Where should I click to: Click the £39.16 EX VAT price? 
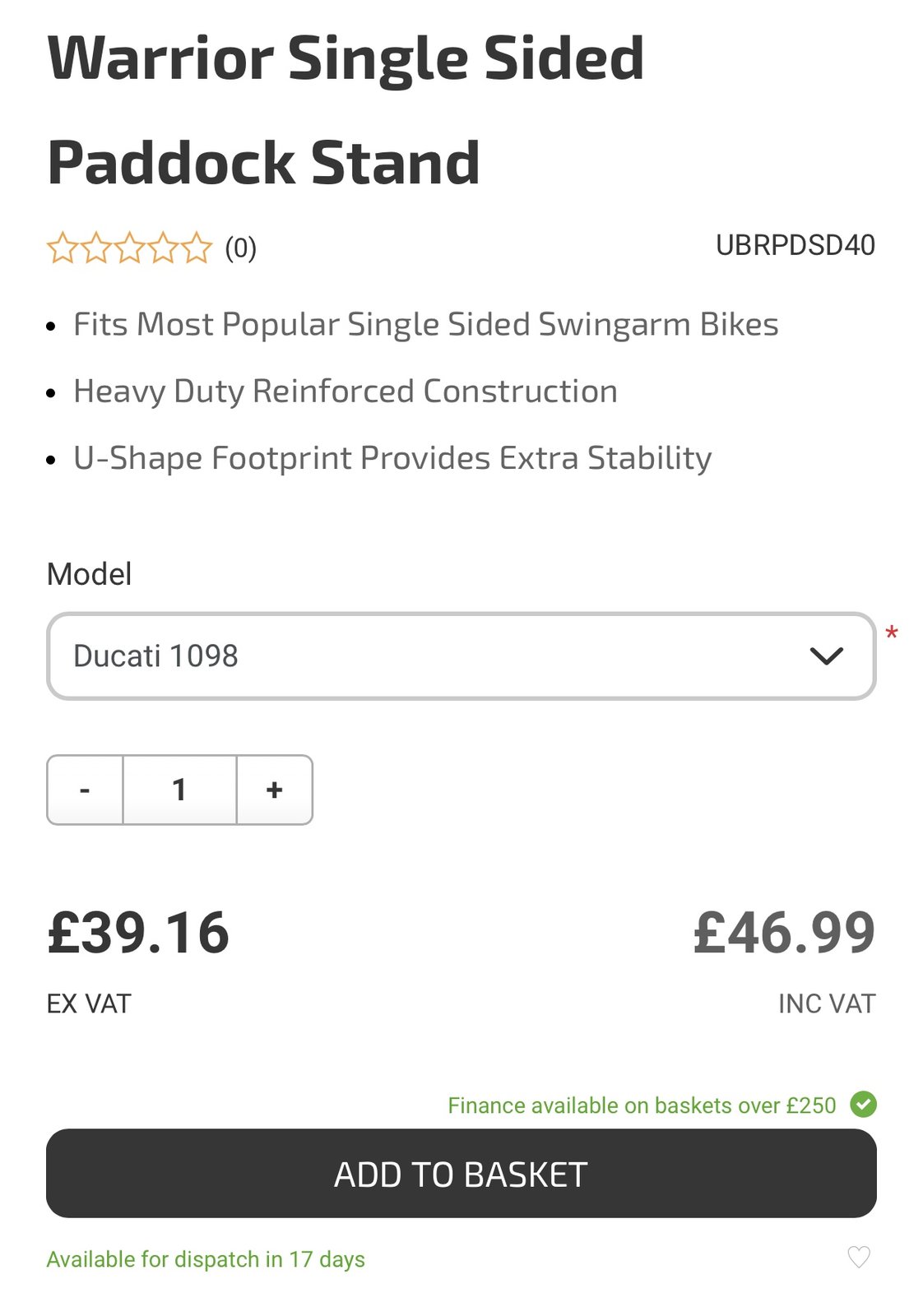(x=138, y=934)
